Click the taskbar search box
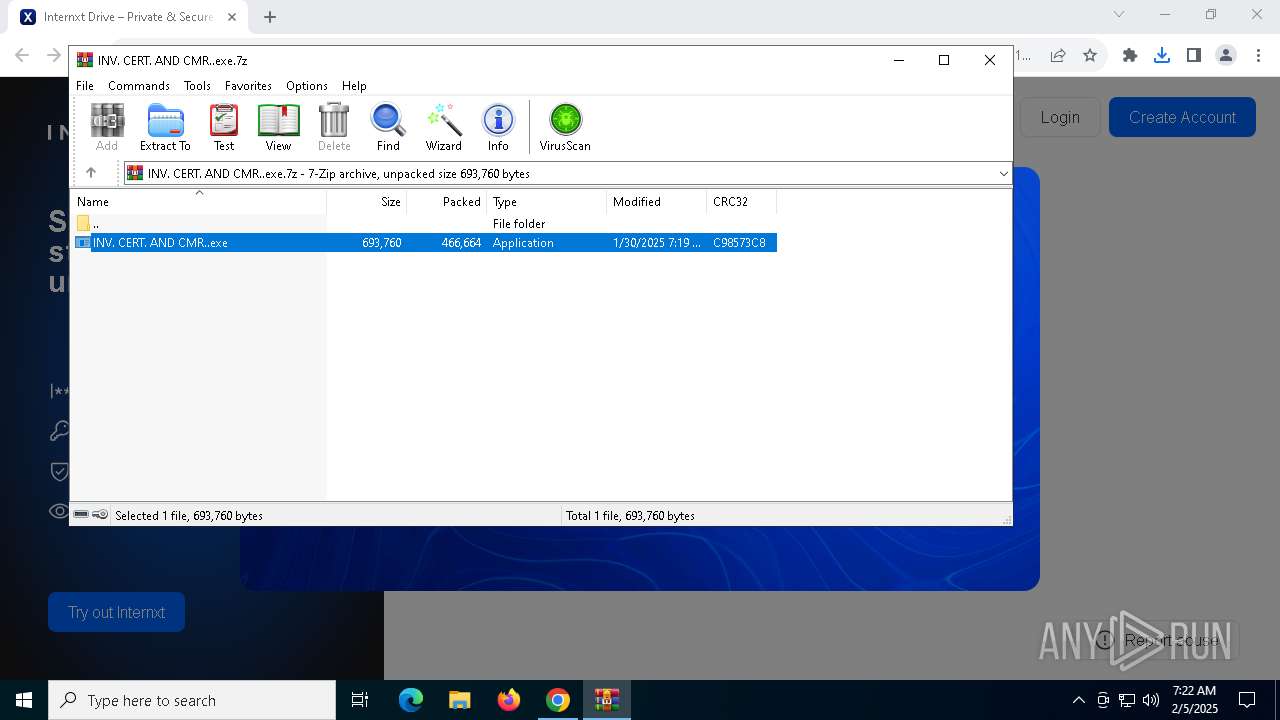This screenshot has height=720, width=1280. pyautogui.click(x=192, y=700)
